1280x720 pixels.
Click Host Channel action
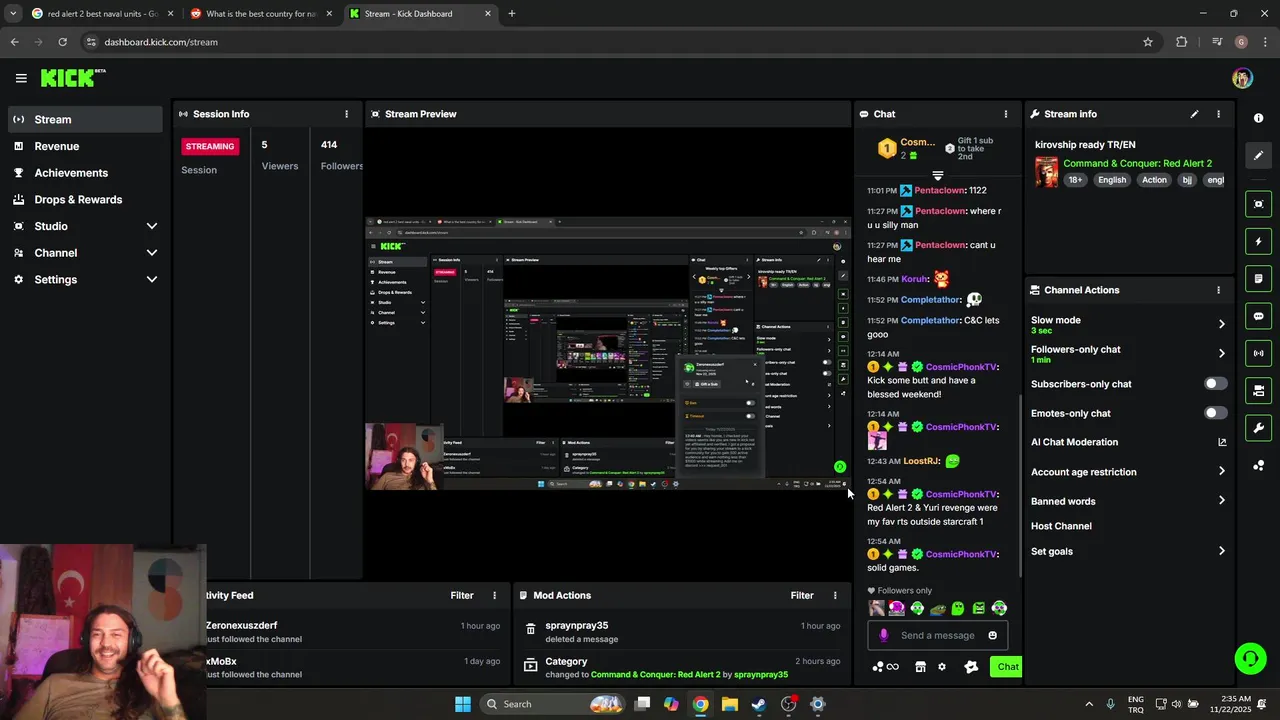[1061, 526]
